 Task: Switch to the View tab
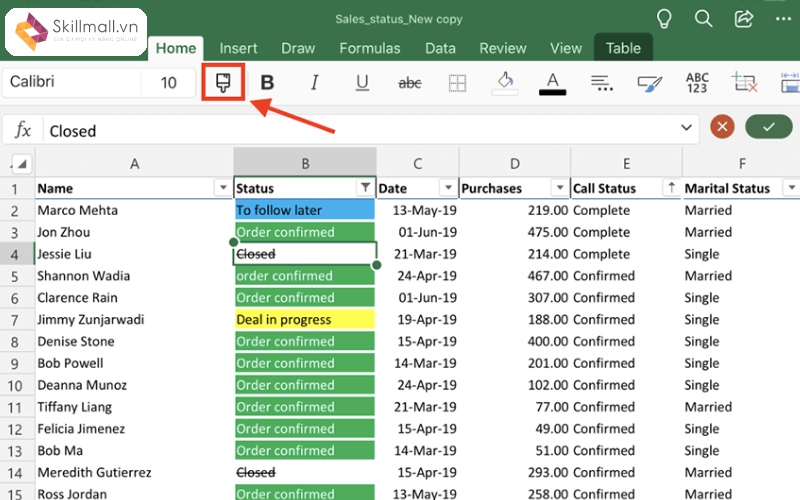point(566,48)
